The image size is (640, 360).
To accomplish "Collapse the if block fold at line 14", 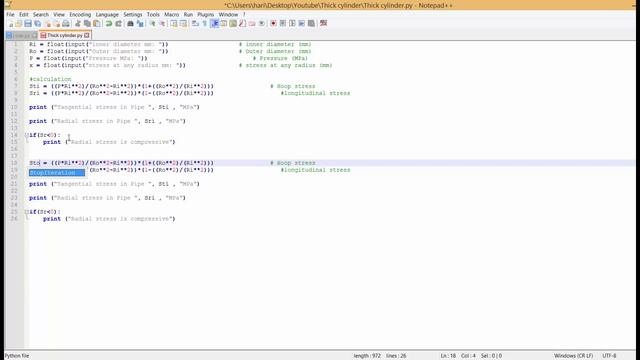I will pos(26,135).
